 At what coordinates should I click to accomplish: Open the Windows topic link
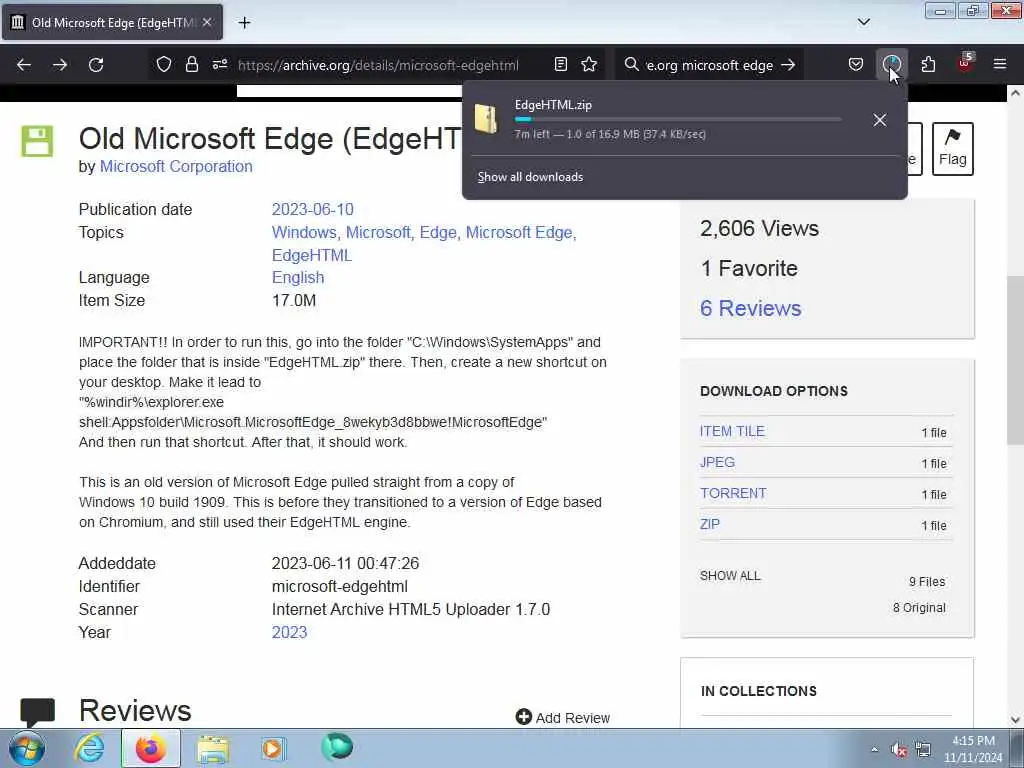304,232
